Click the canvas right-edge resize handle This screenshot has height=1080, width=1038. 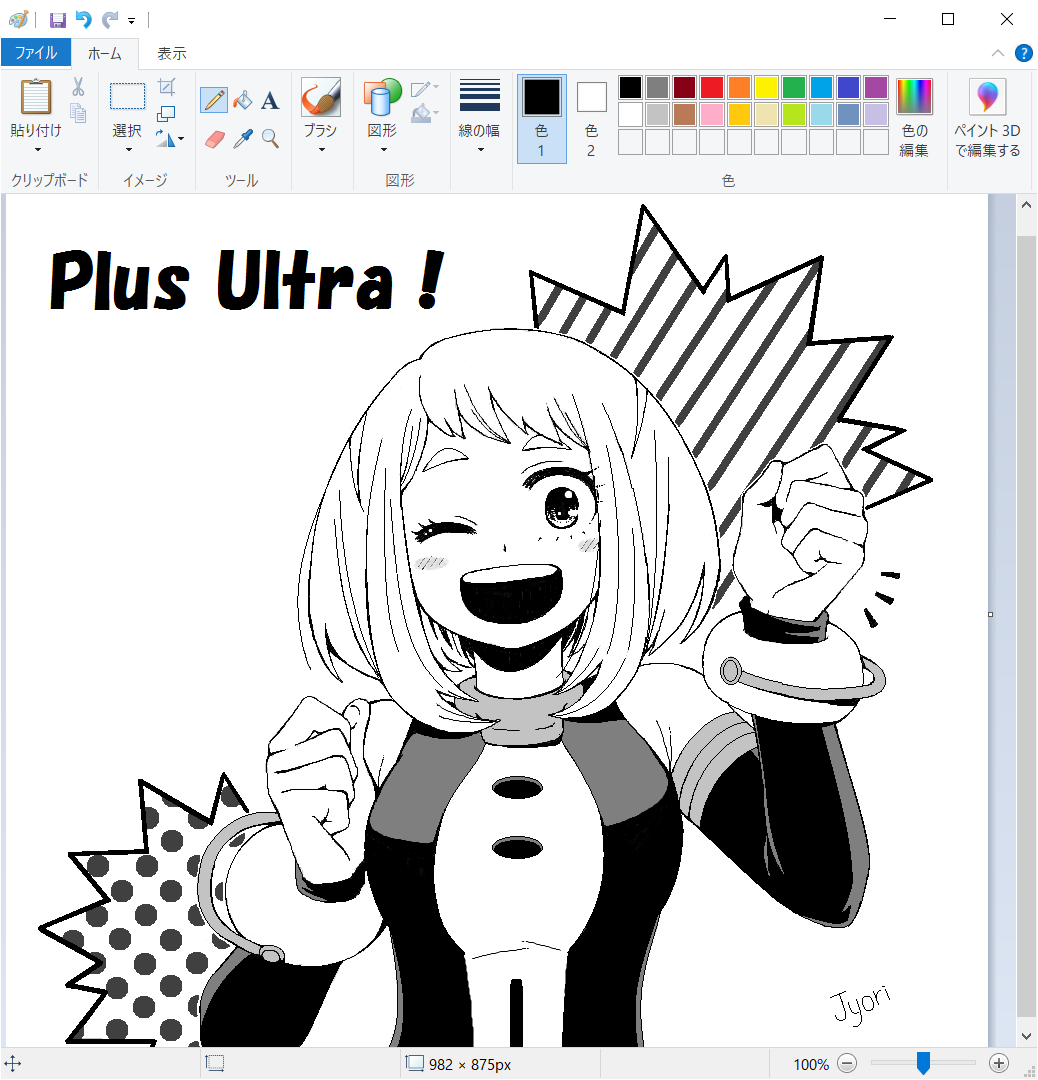point(990,614)
